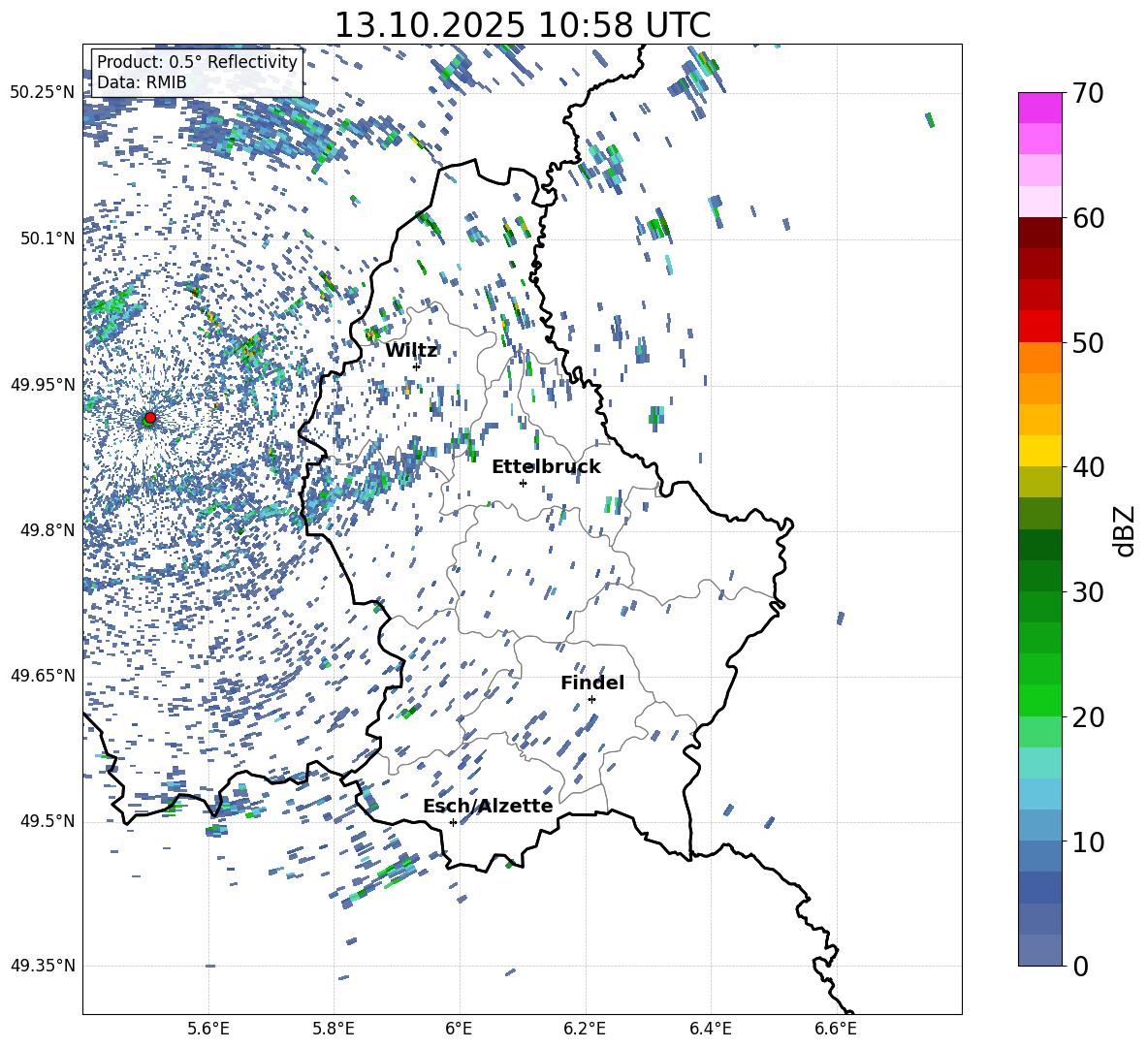Click the 6.2°E longitude label
The width and height of the screenshot is (1148, 1048).
point(585,1029)
